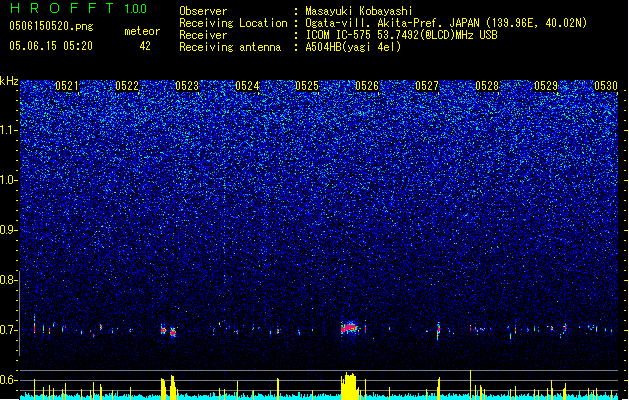Click the 0525 time marker
This screenshot has width=629, height=400.
[307, 86]
